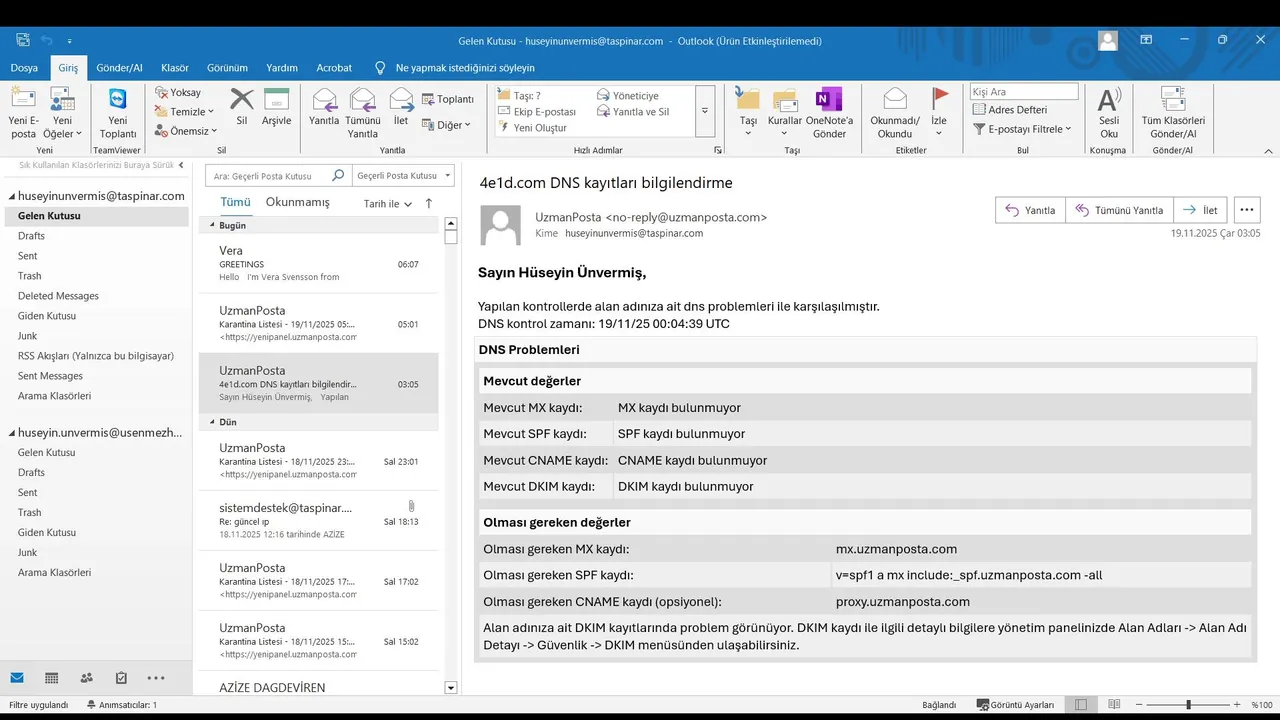This screenshot has height=720, width=1280.
Task: Start a TeamViewer Yeni Toplantı
Action: point(118,113)
